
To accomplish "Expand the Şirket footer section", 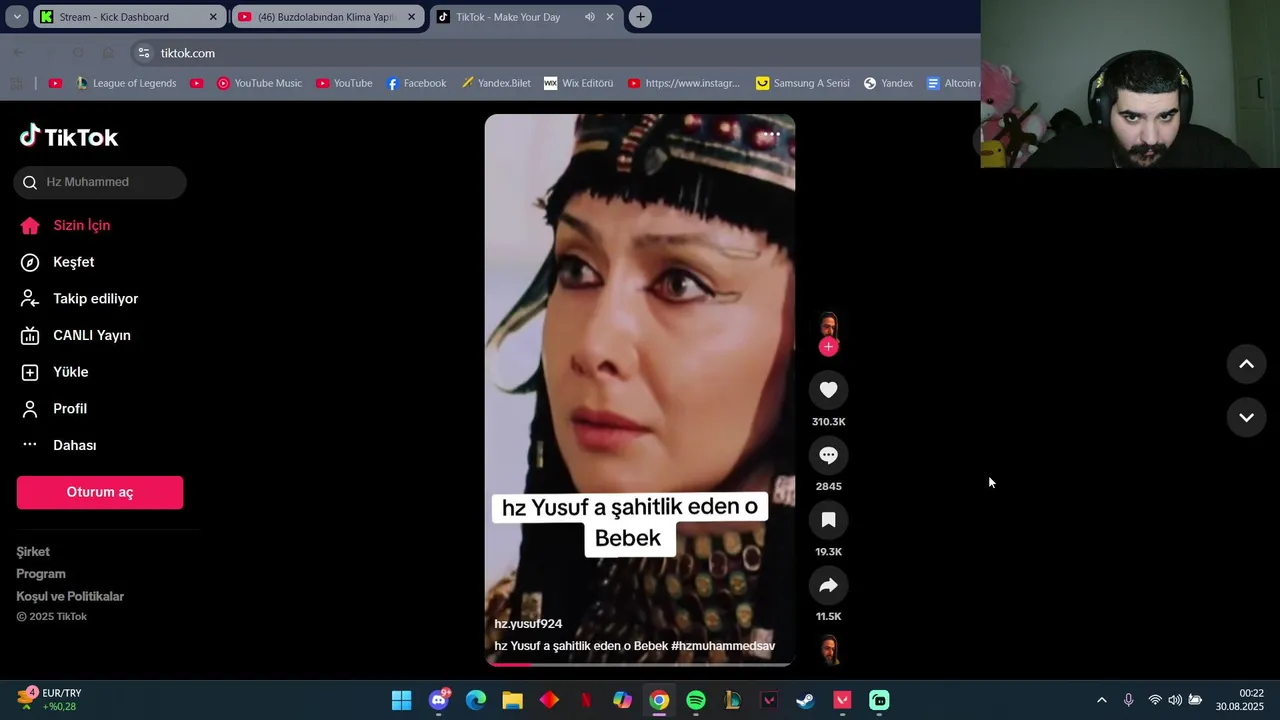I will tap(33, 552).
